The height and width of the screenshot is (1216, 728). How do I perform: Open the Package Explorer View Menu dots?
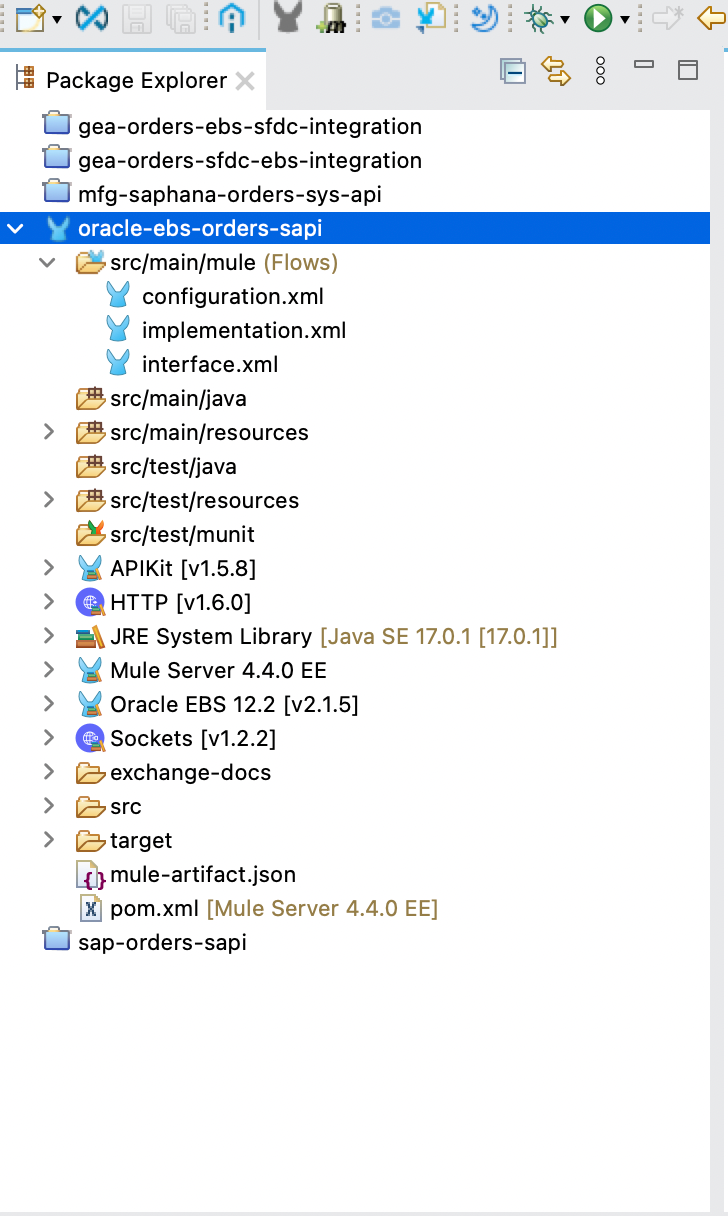[601, 71]
